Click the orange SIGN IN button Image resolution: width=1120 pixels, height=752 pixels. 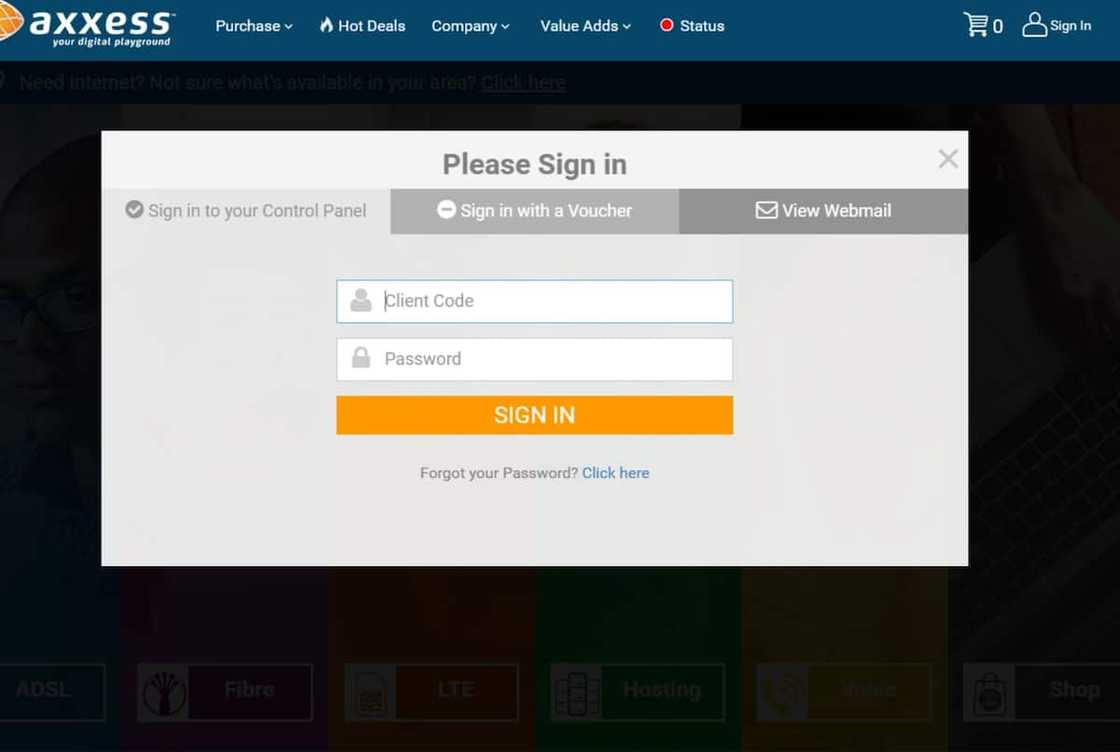pos(534,415)
